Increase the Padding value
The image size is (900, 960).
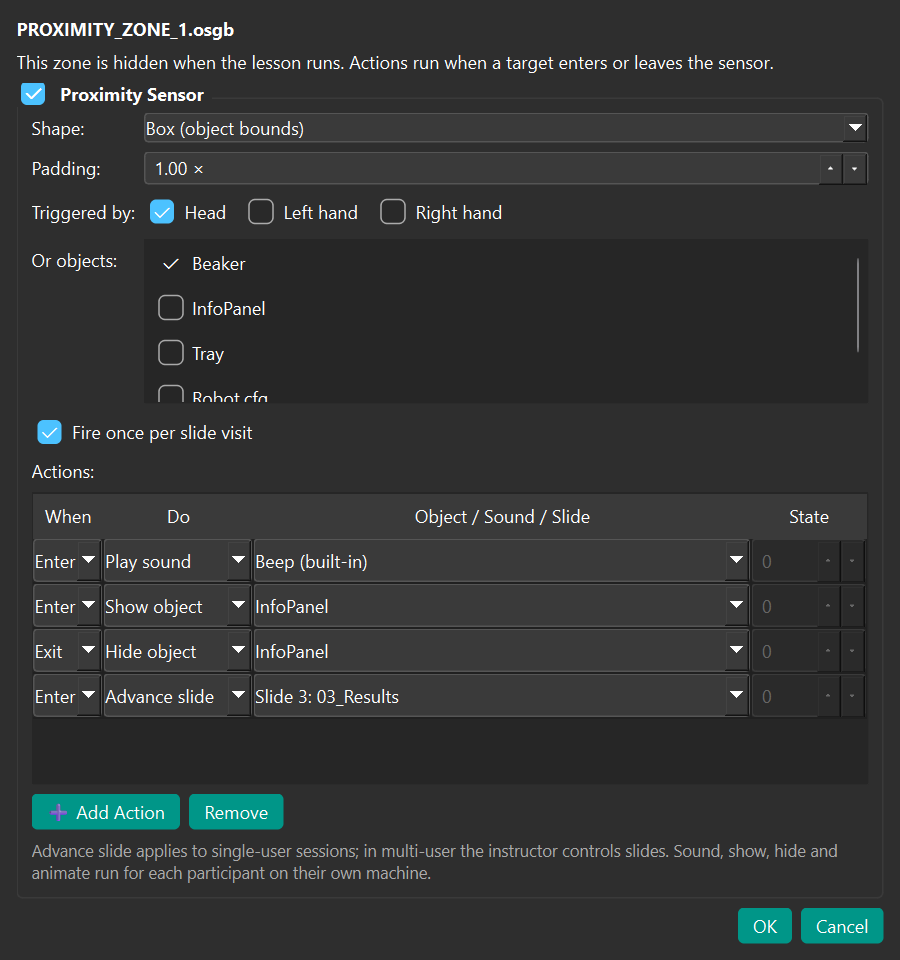pyautogui.click(x=830, y=168)
